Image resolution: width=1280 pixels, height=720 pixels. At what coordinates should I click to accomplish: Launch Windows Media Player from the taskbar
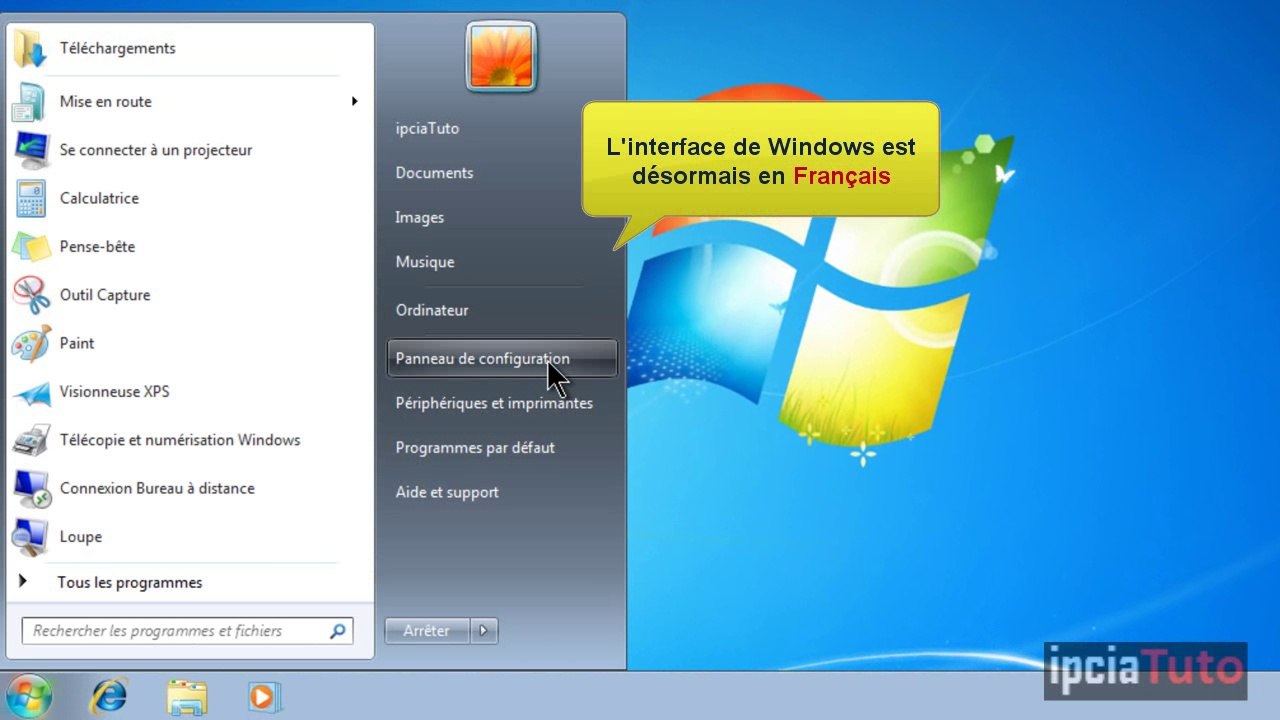[264, 696]
